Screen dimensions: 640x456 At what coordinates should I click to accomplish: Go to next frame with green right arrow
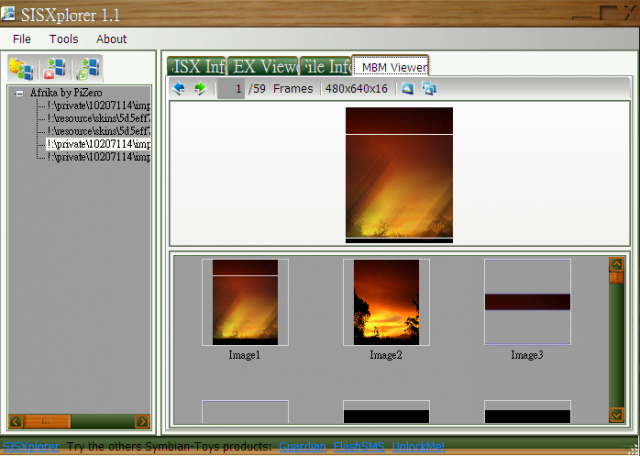(200, 88)
